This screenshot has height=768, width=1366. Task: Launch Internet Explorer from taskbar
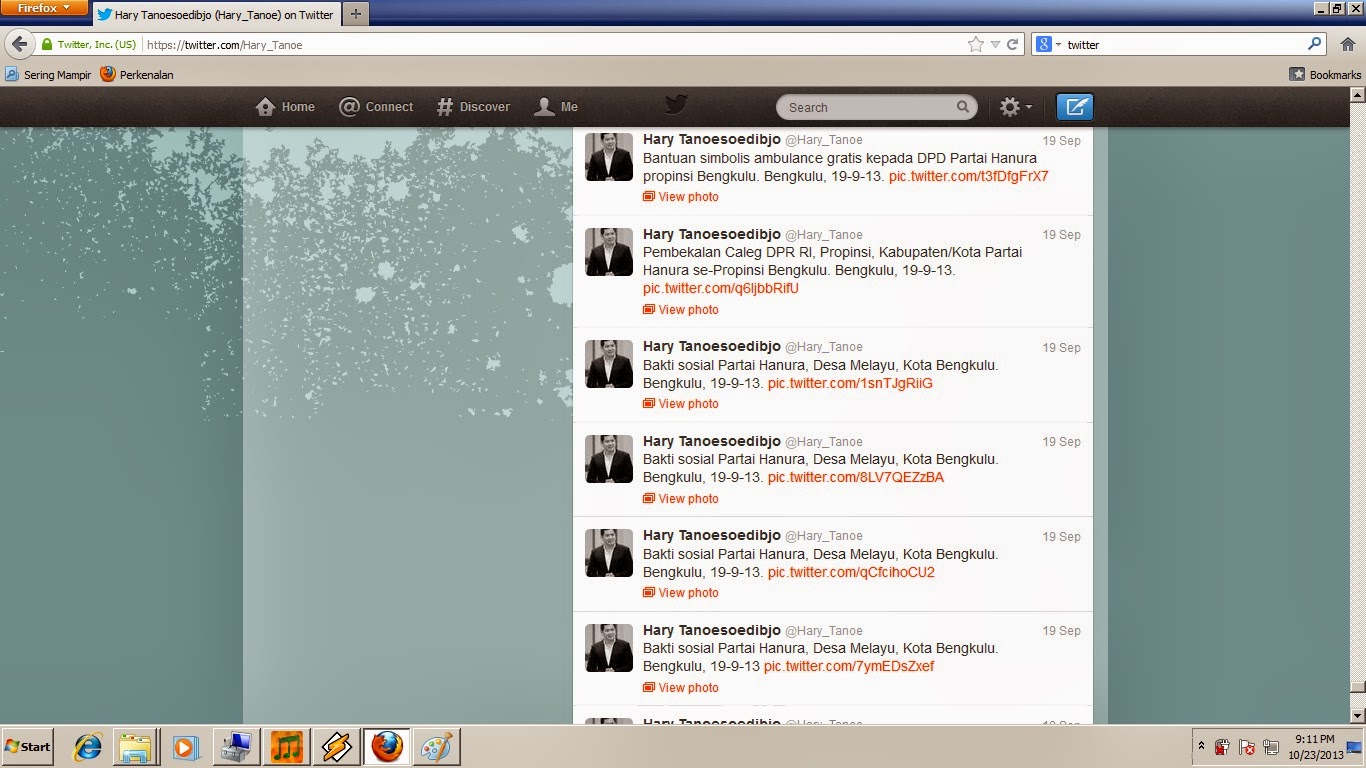88,747
